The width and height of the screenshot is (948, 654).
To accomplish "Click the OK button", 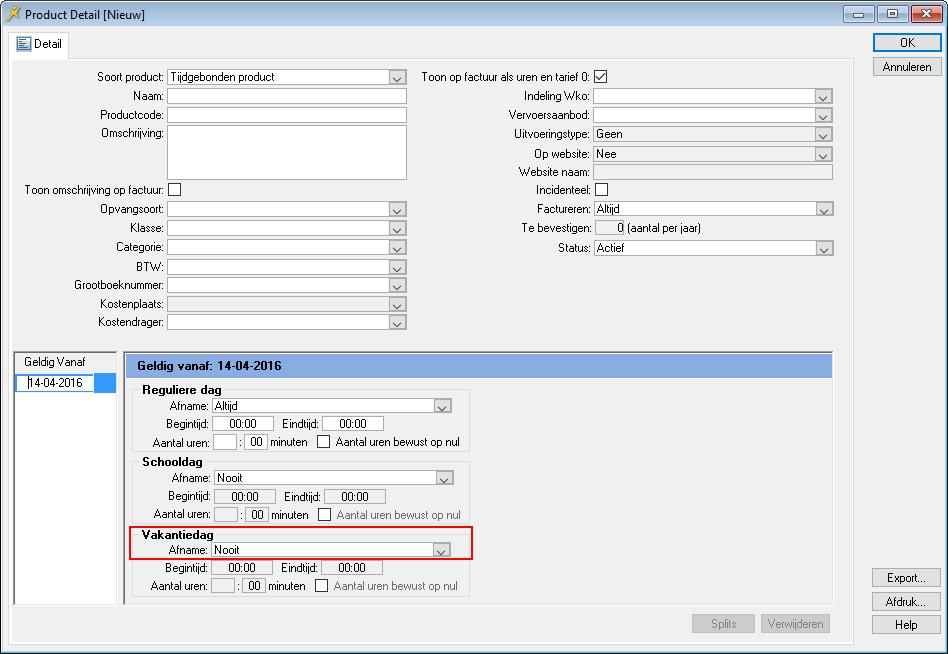I will tap(906, 43).
